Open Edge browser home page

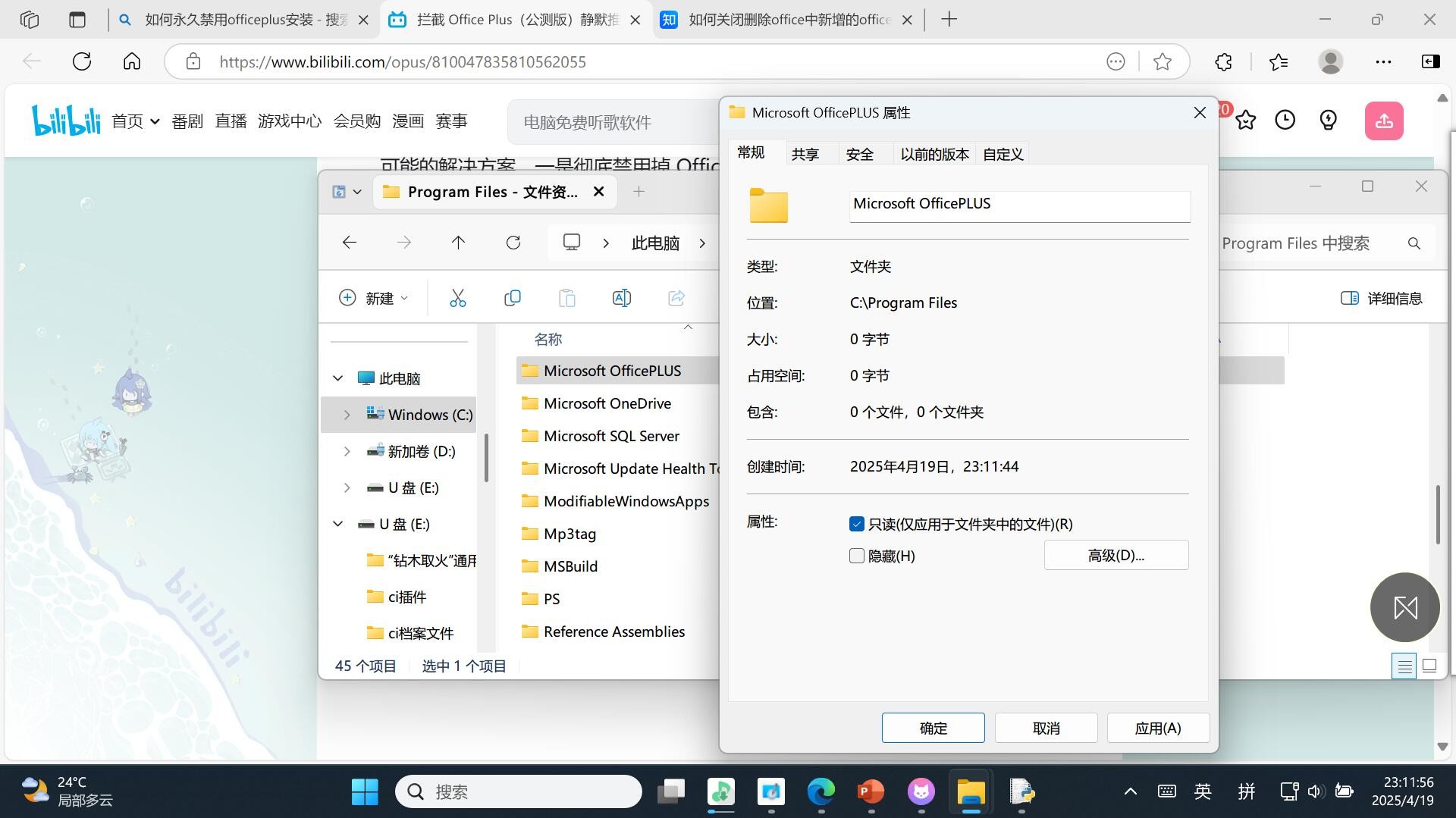tap(132, 61)
